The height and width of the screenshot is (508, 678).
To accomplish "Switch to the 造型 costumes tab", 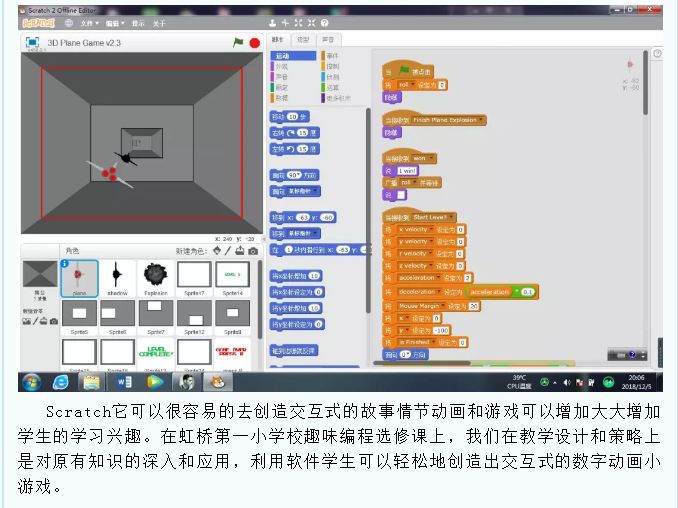I will coord(301,41).
